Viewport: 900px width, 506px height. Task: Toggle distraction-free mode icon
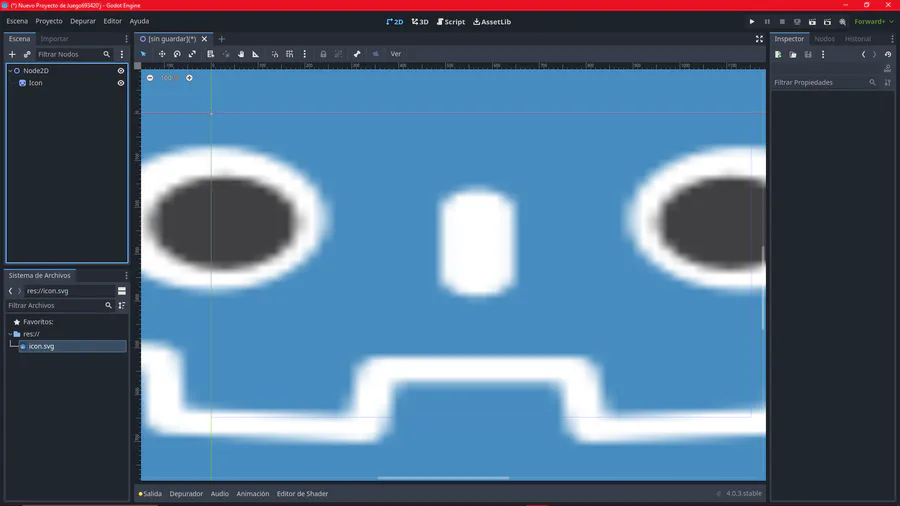[x=759, y=39]
